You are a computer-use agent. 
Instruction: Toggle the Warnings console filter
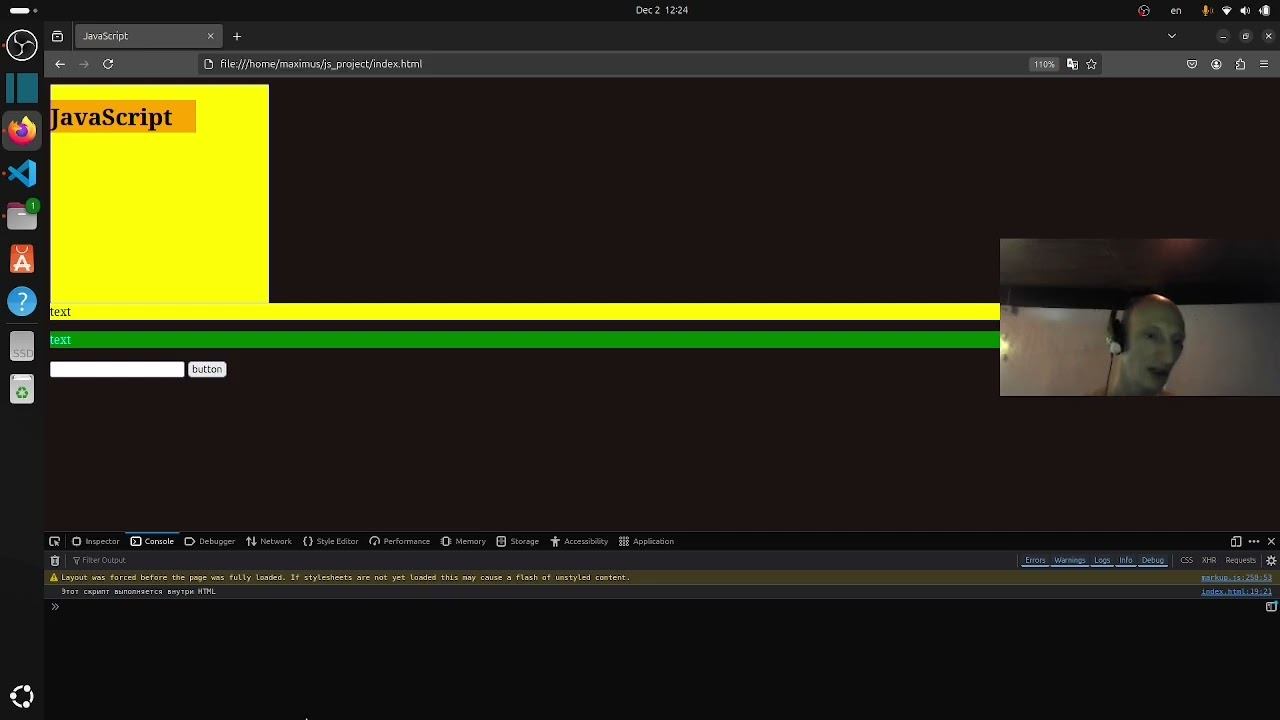click(x=1069, y=560)
